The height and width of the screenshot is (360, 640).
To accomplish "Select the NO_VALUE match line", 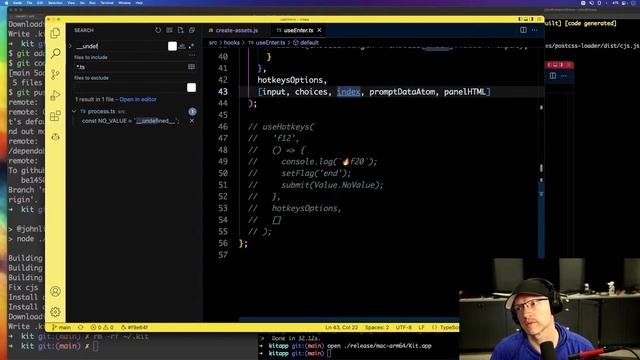I will click(130, 121).
